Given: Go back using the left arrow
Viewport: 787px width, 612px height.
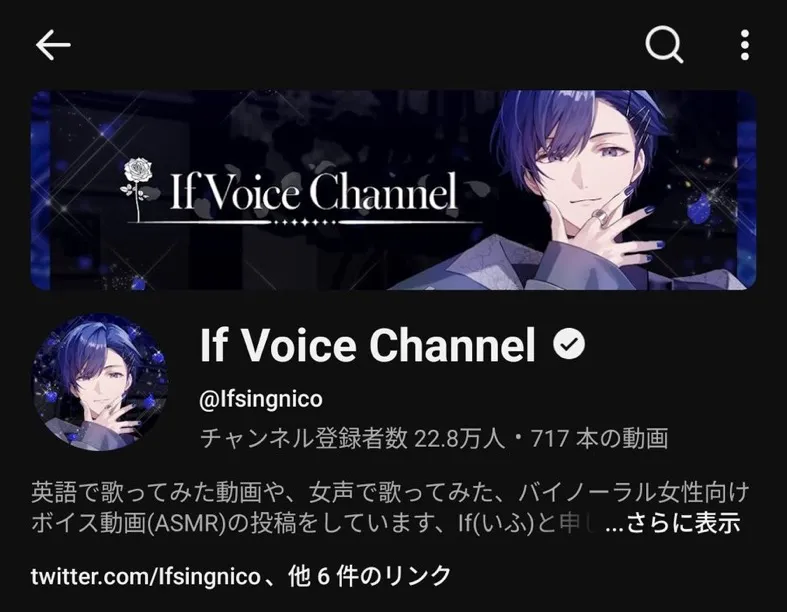Looking at the screenshot, I should pos(53,45).
